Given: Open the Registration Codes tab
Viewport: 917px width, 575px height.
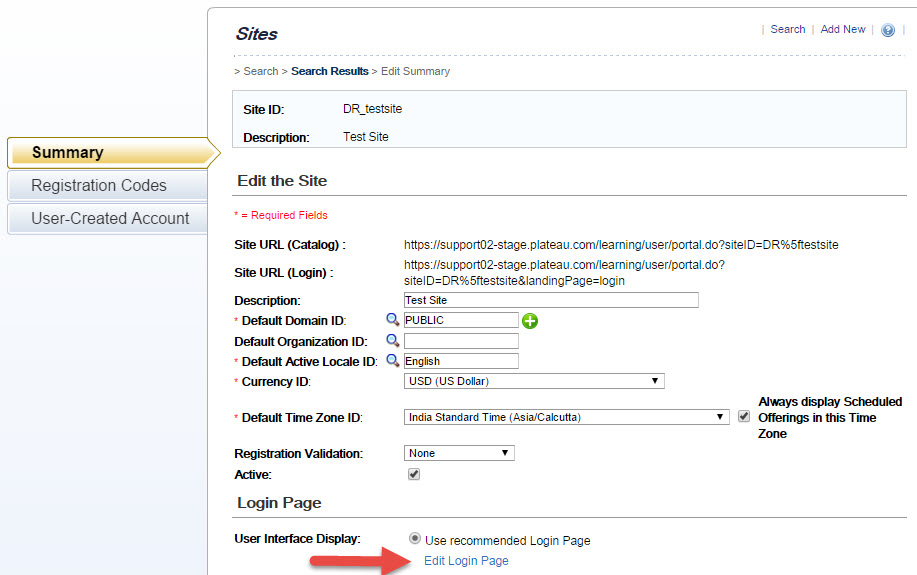Looking at the screenshot, I should 107,185.
